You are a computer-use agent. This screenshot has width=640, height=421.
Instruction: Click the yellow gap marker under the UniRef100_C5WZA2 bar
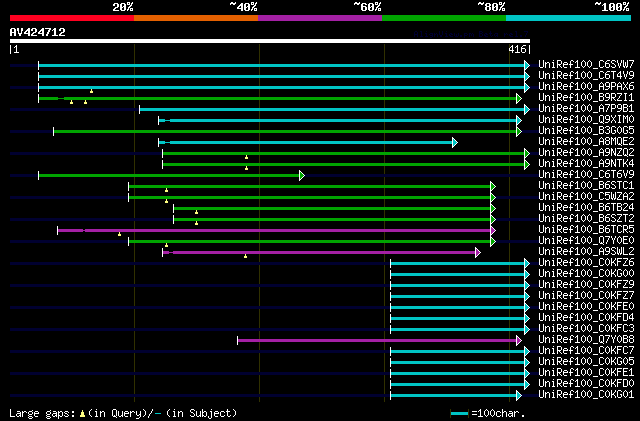[167, 201]
